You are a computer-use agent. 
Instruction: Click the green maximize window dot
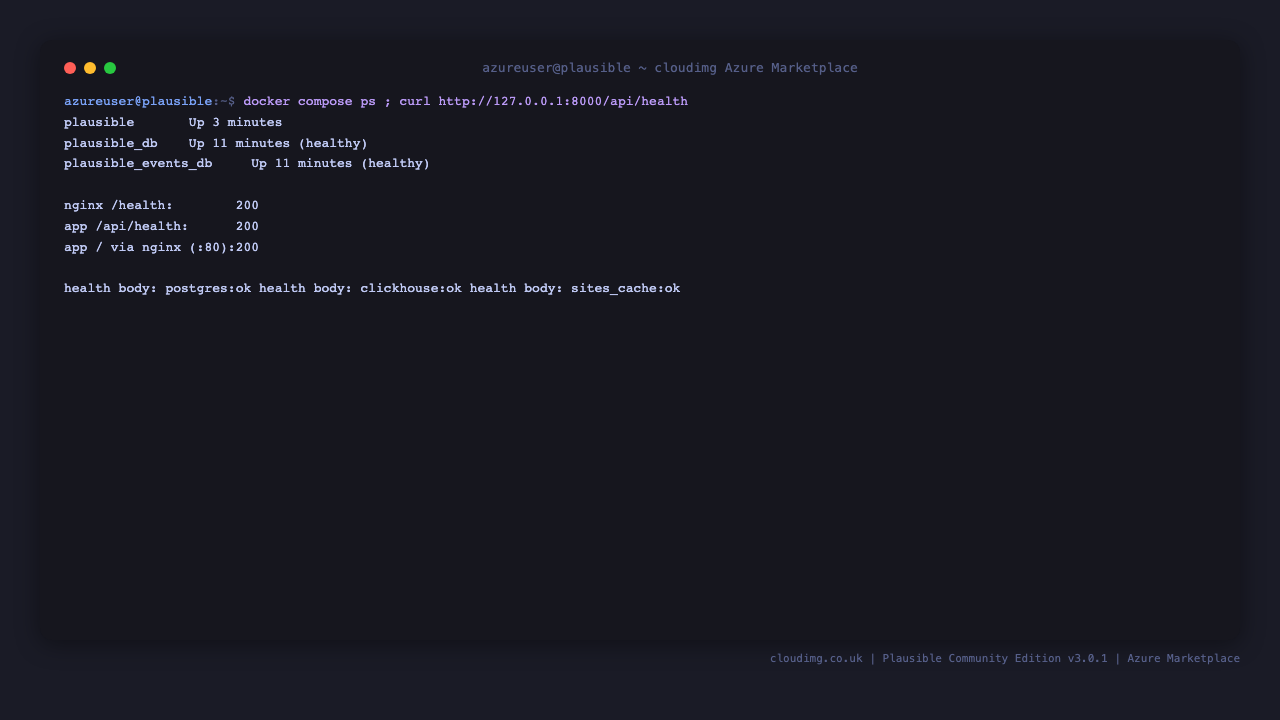pyautogui.click(x=110, y=68)
